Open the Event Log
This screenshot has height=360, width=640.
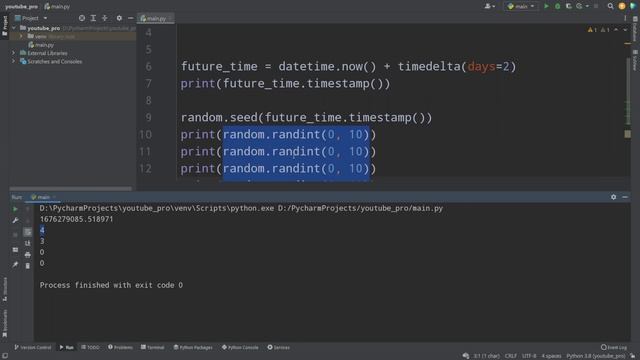coord(613,347)
